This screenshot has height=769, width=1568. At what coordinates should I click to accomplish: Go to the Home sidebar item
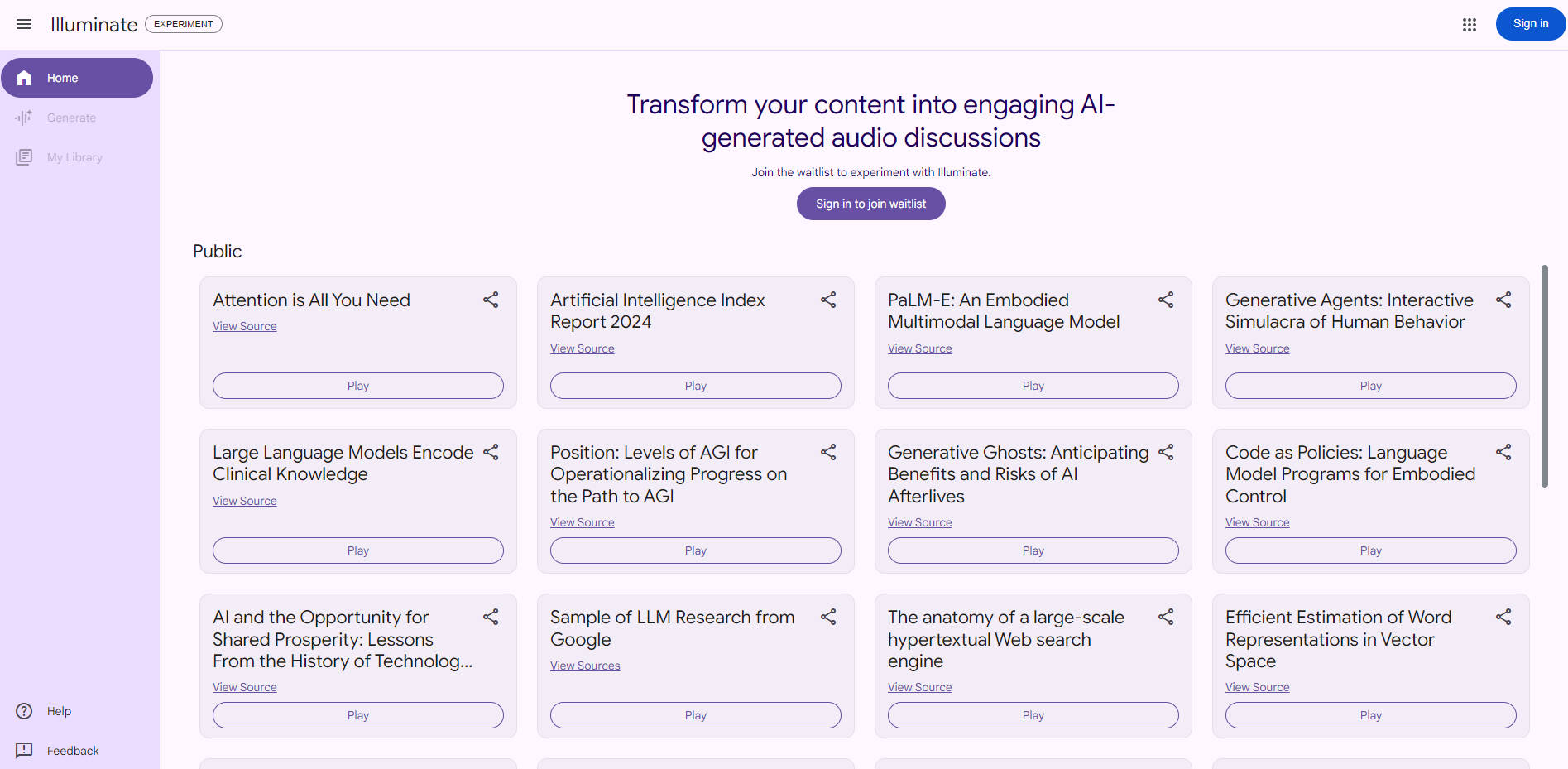pos(76,78)
